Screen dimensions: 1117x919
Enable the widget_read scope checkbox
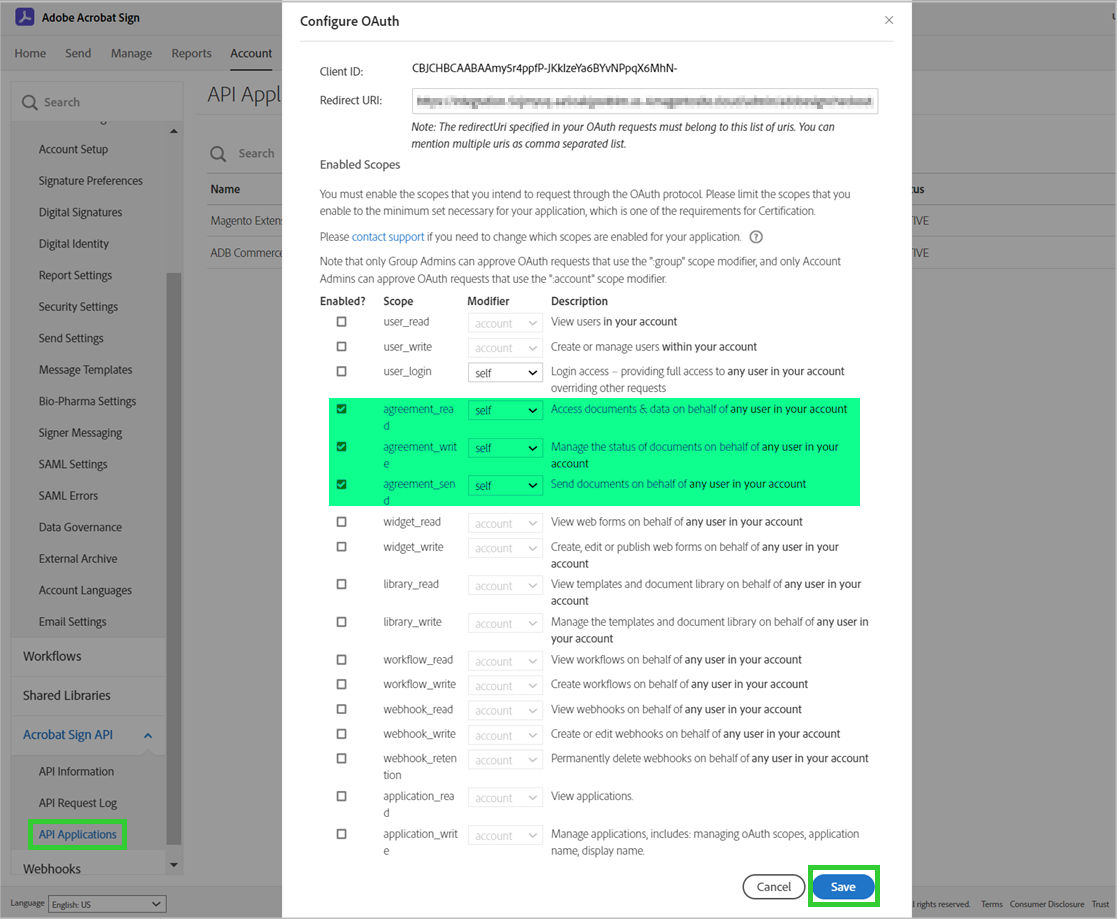tap(341, 522)
